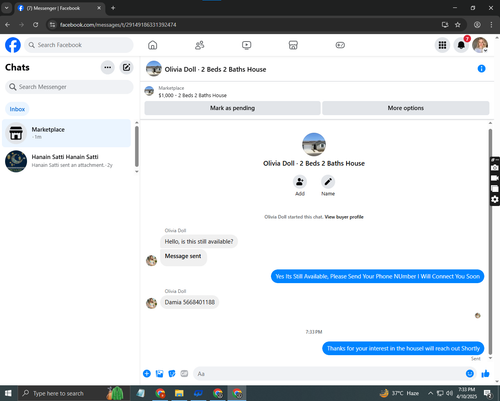Click the address bar URL
The height and width of the screenshot is (401, 500).
pos(118,25)
